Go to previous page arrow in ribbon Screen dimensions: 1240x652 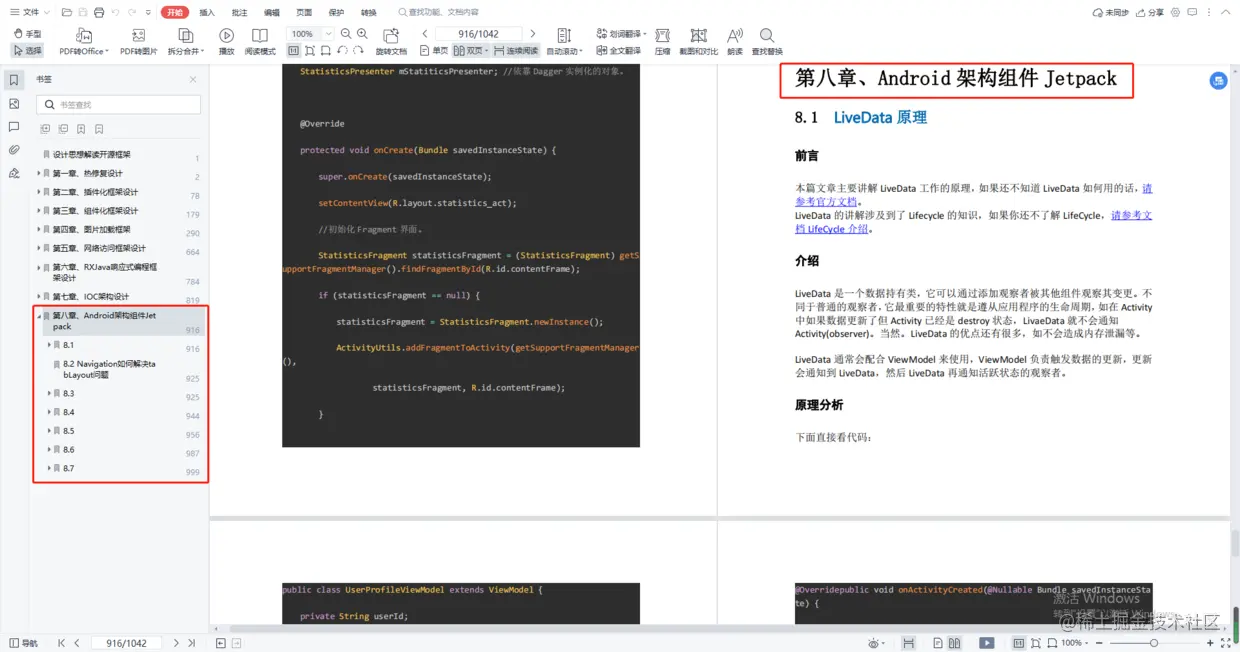click(x=425, y=34)
